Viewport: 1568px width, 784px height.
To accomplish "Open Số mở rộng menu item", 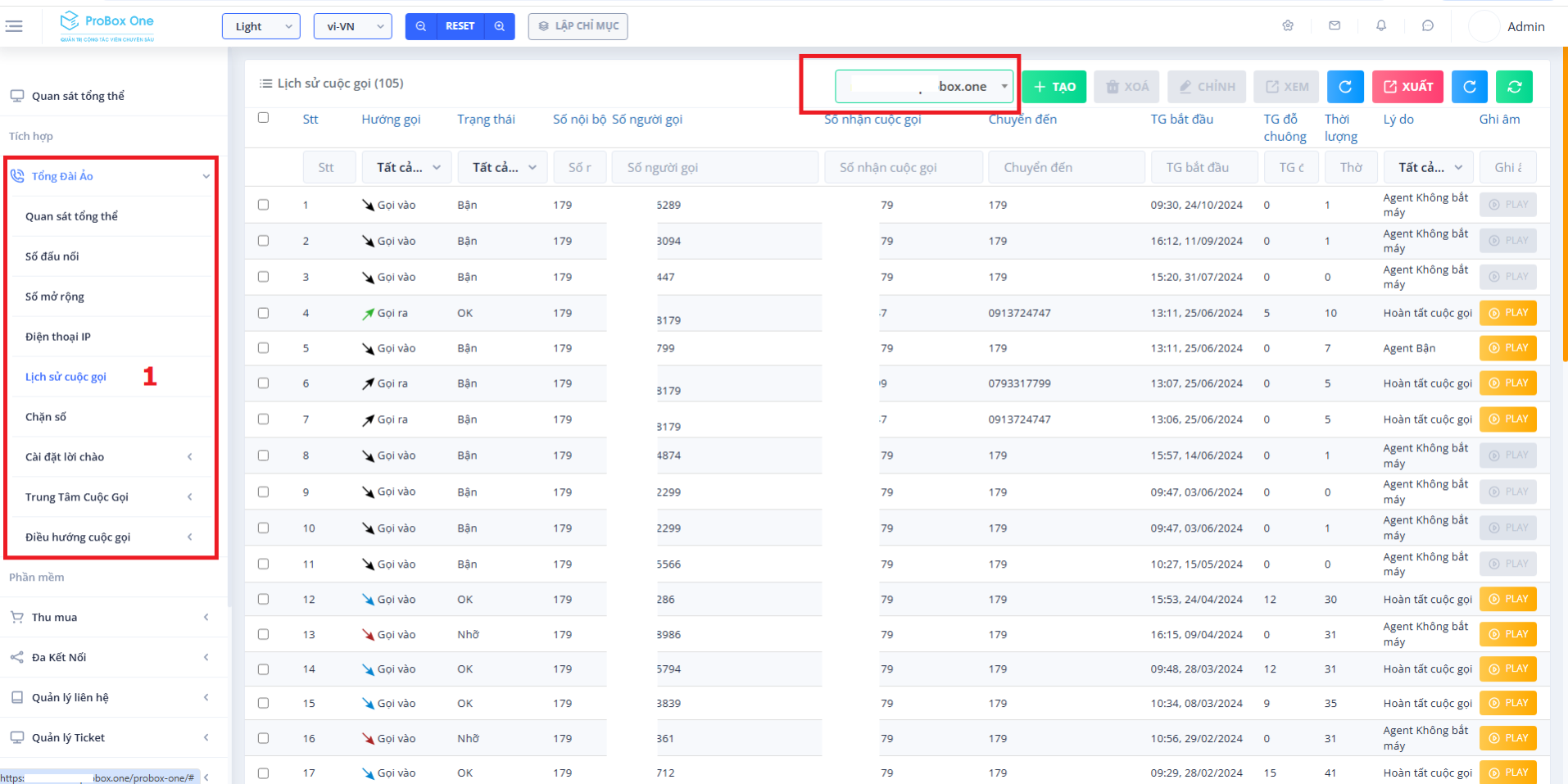I will [55, 297].
